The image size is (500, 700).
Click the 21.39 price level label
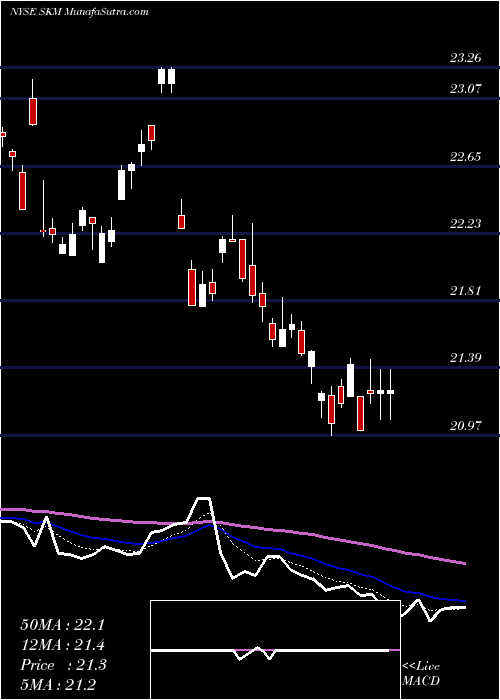click(x=465, y=358)
